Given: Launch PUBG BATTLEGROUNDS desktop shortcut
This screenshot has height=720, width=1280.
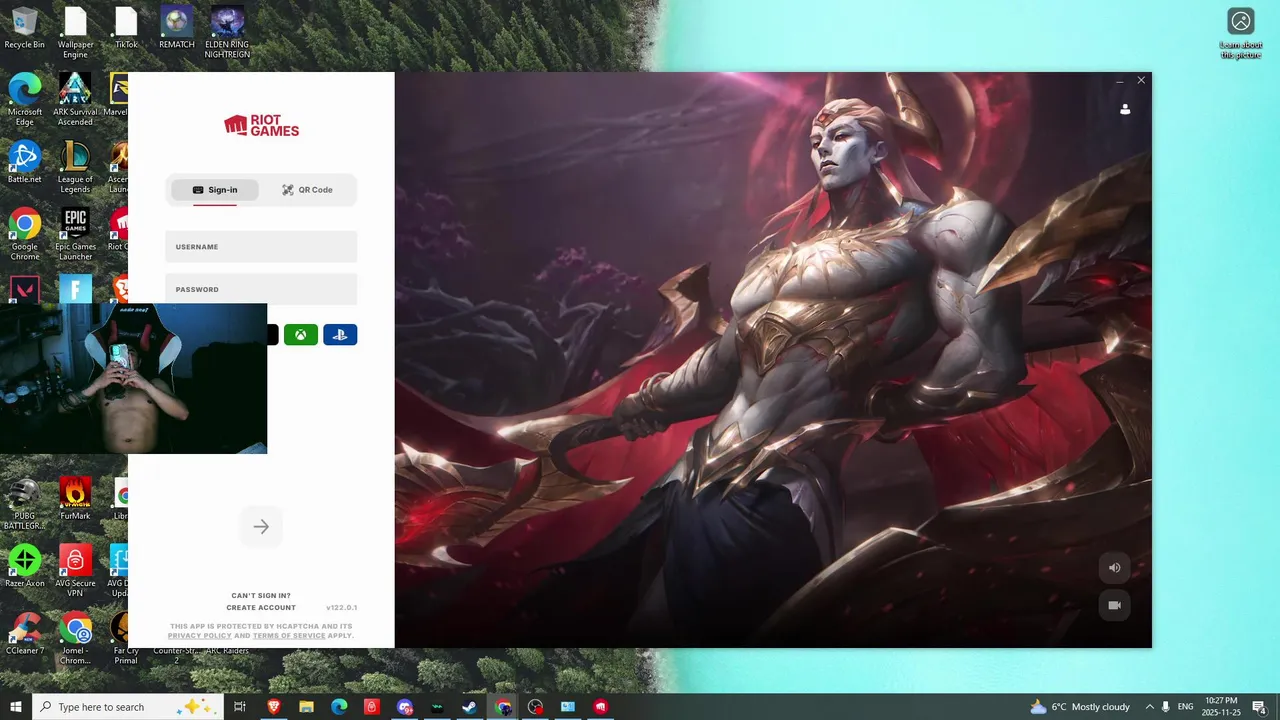Looking at the screenshot, I should [x=25, y=504].
